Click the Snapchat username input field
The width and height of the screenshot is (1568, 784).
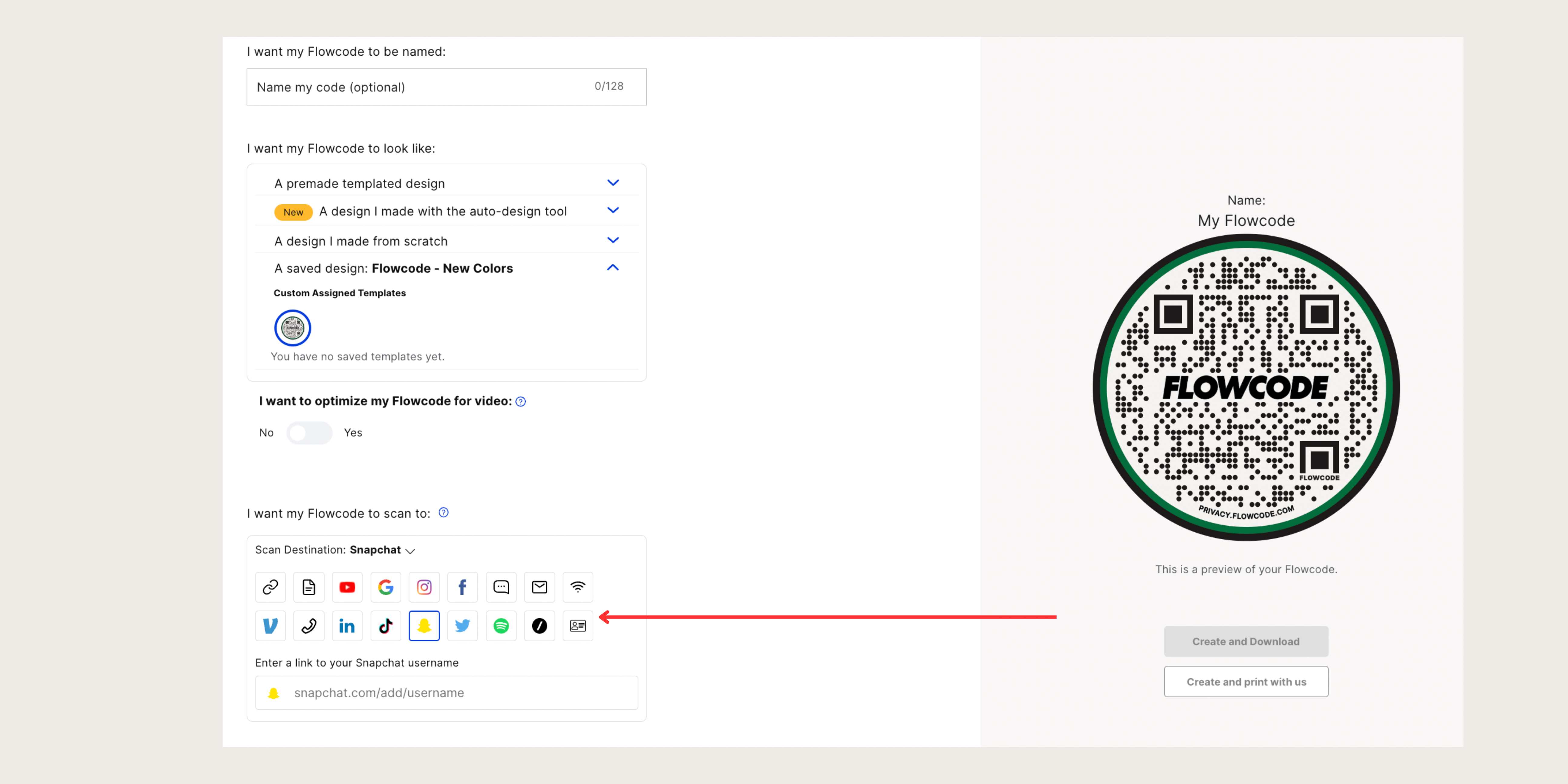(x=446, y=693)
